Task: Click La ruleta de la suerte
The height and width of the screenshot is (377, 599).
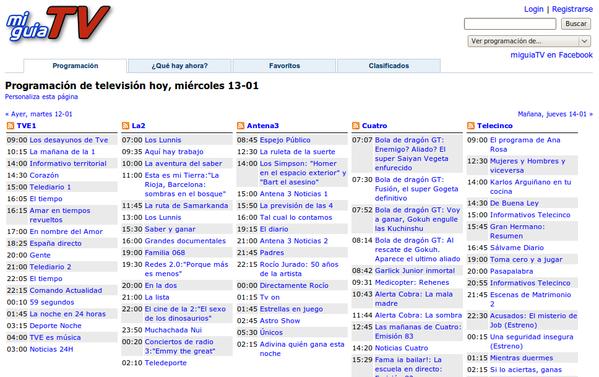Action: pyautogui.click(x=298, y=152)
